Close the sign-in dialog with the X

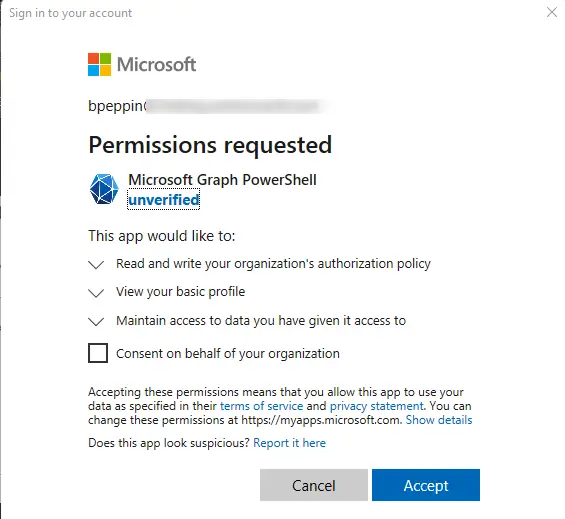pyautogui.click(x=552, y=12)
